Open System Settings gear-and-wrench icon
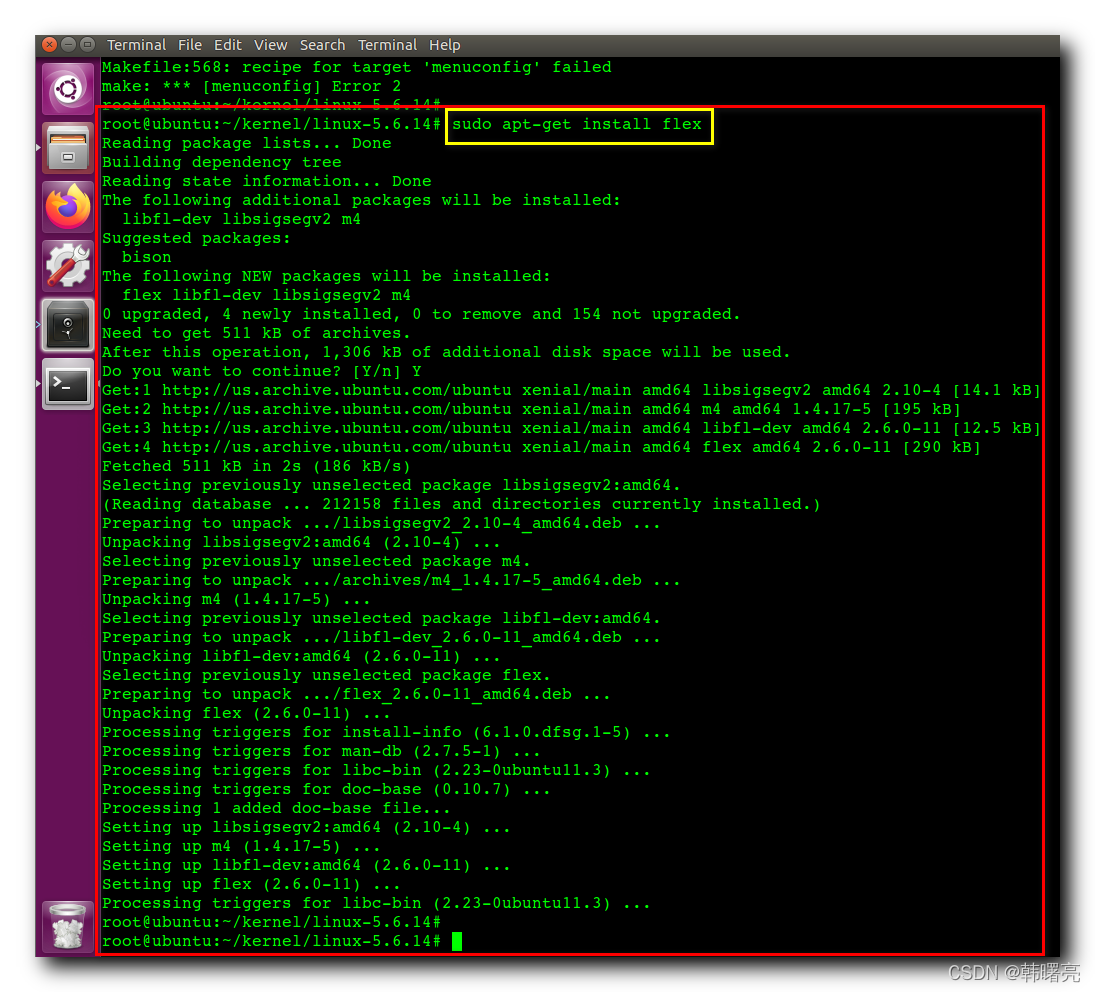The height and width of the screenshot is (992, 1095). [x=68, y=266]
